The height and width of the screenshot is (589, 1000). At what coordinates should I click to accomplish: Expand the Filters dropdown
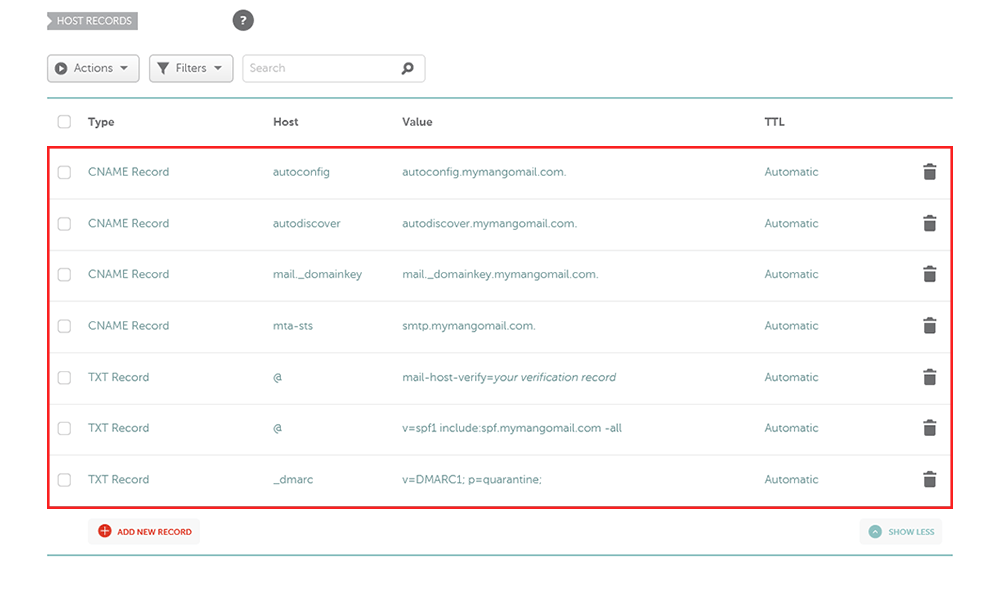pyautogui.click(x=191, y=68)
